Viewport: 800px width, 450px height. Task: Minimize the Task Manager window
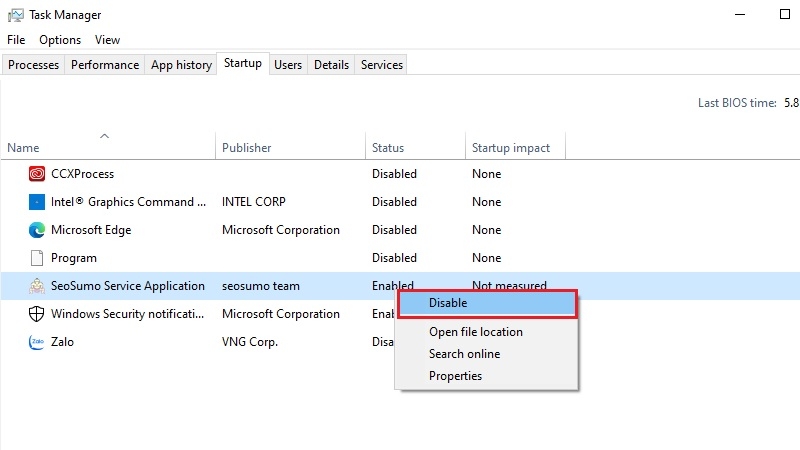(740, 15)
